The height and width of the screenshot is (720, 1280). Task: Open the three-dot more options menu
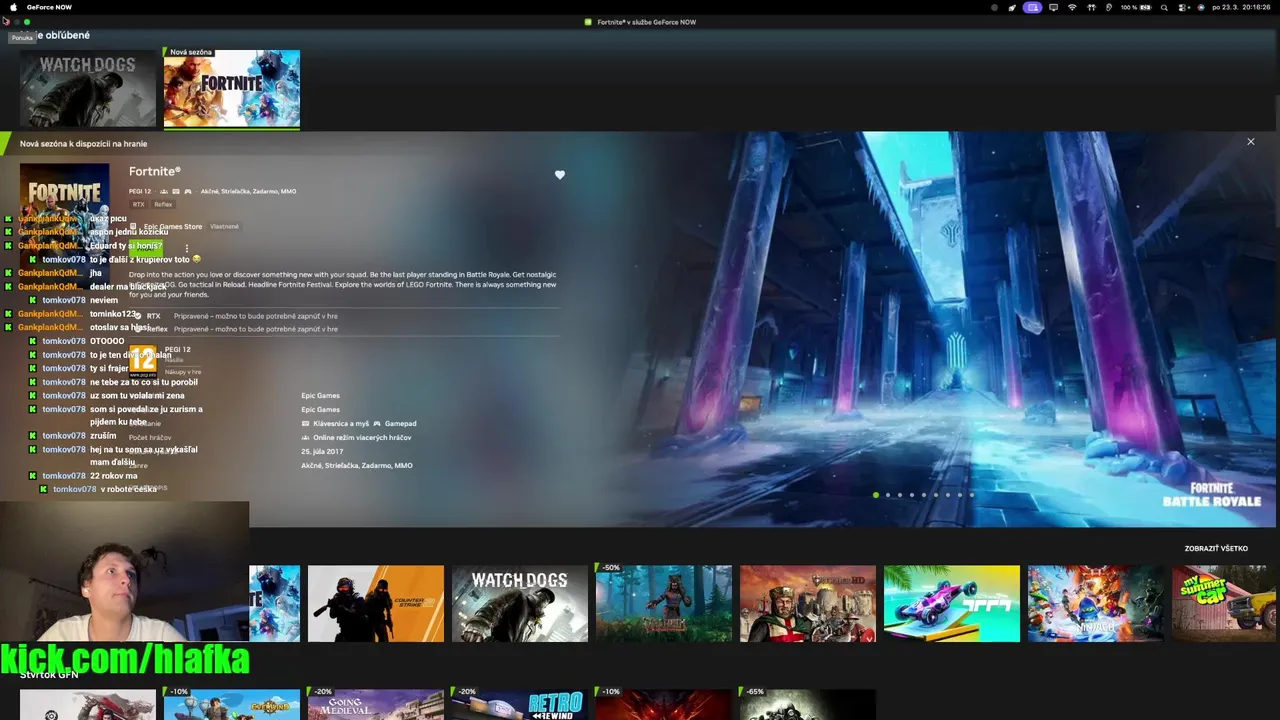(x=186, y=248)
